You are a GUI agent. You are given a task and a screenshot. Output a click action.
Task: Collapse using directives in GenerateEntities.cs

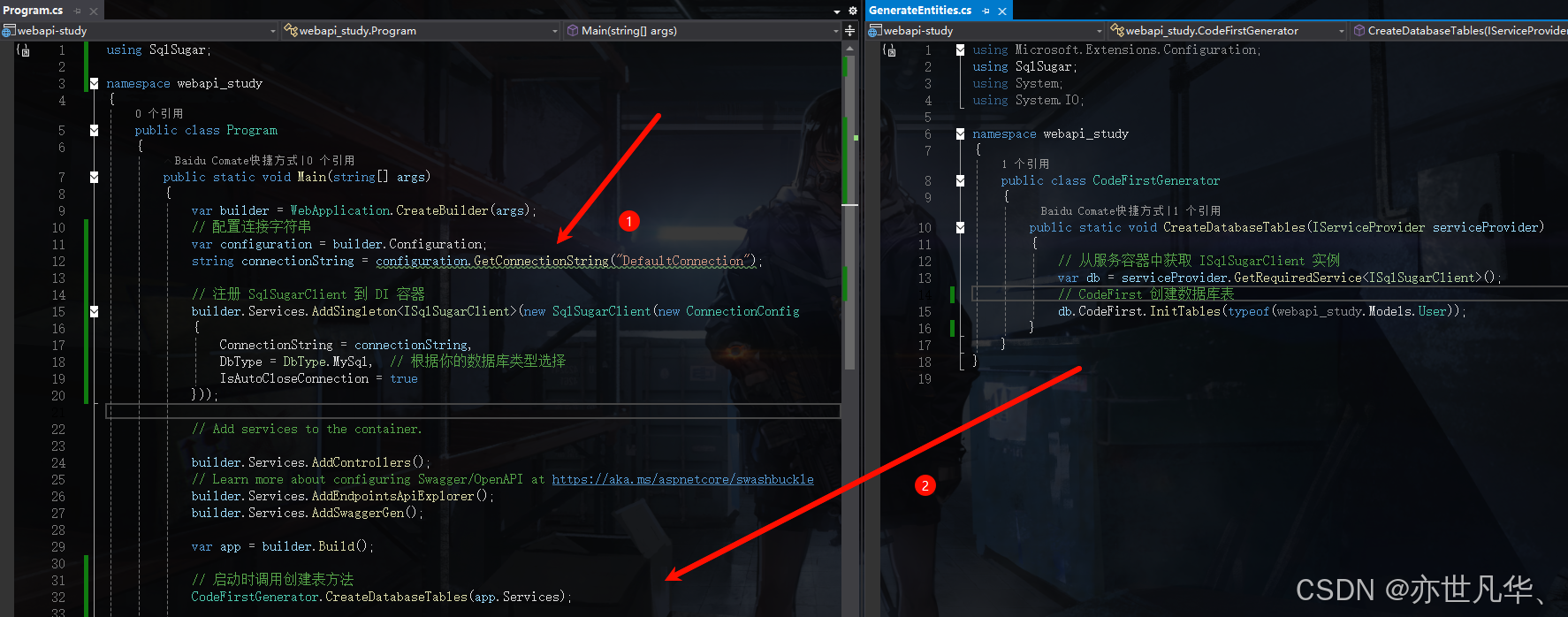(x=960, y=50)
